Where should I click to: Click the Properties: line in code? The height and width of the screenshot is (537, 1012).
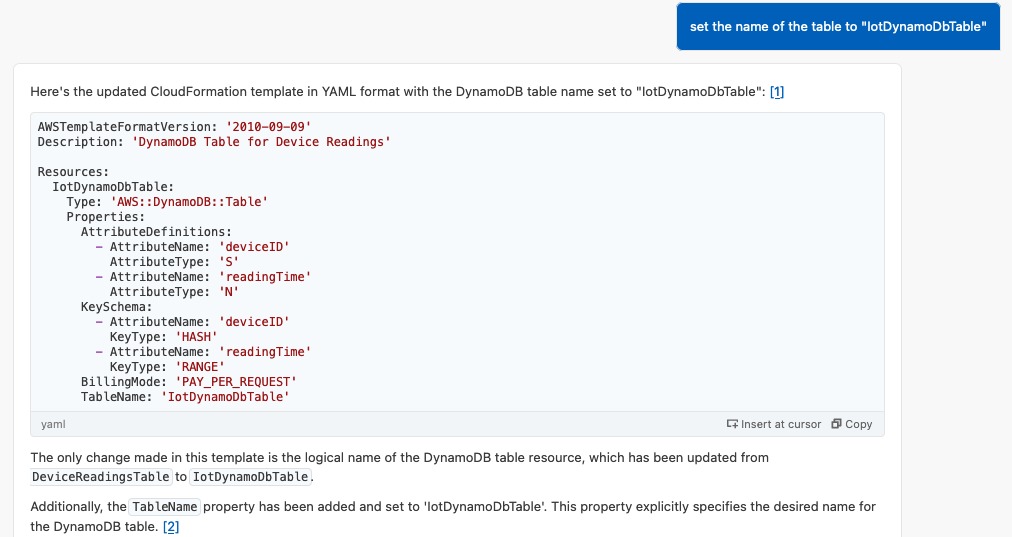(106, 217)
